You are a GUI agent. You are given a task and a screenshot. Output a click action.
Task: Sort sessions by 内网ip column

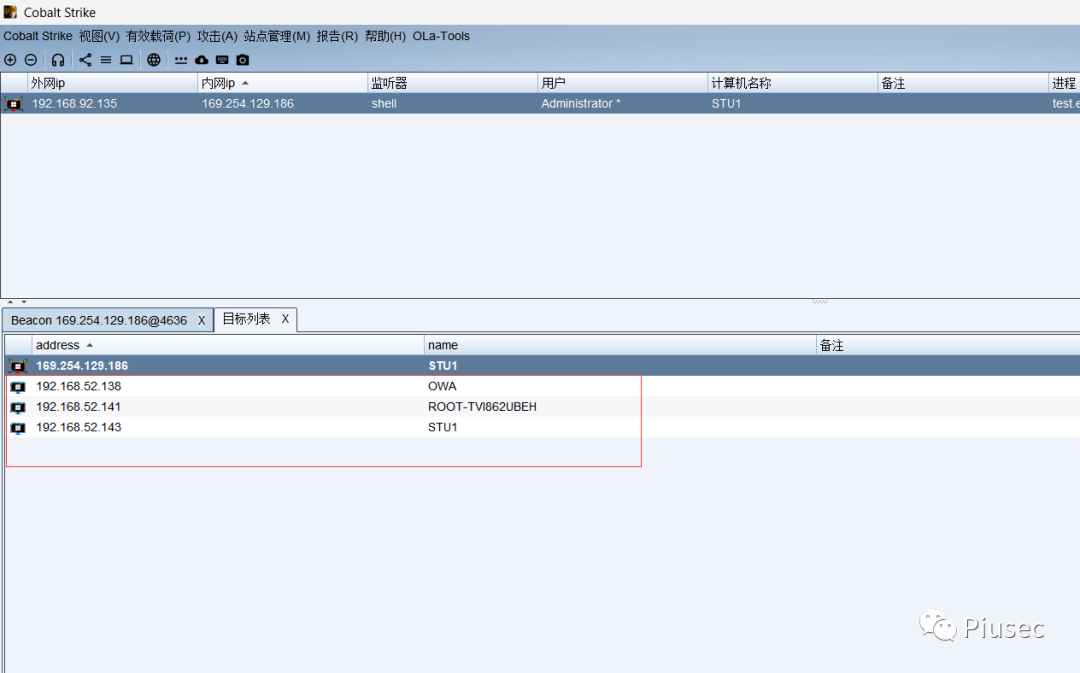point(282,83)
